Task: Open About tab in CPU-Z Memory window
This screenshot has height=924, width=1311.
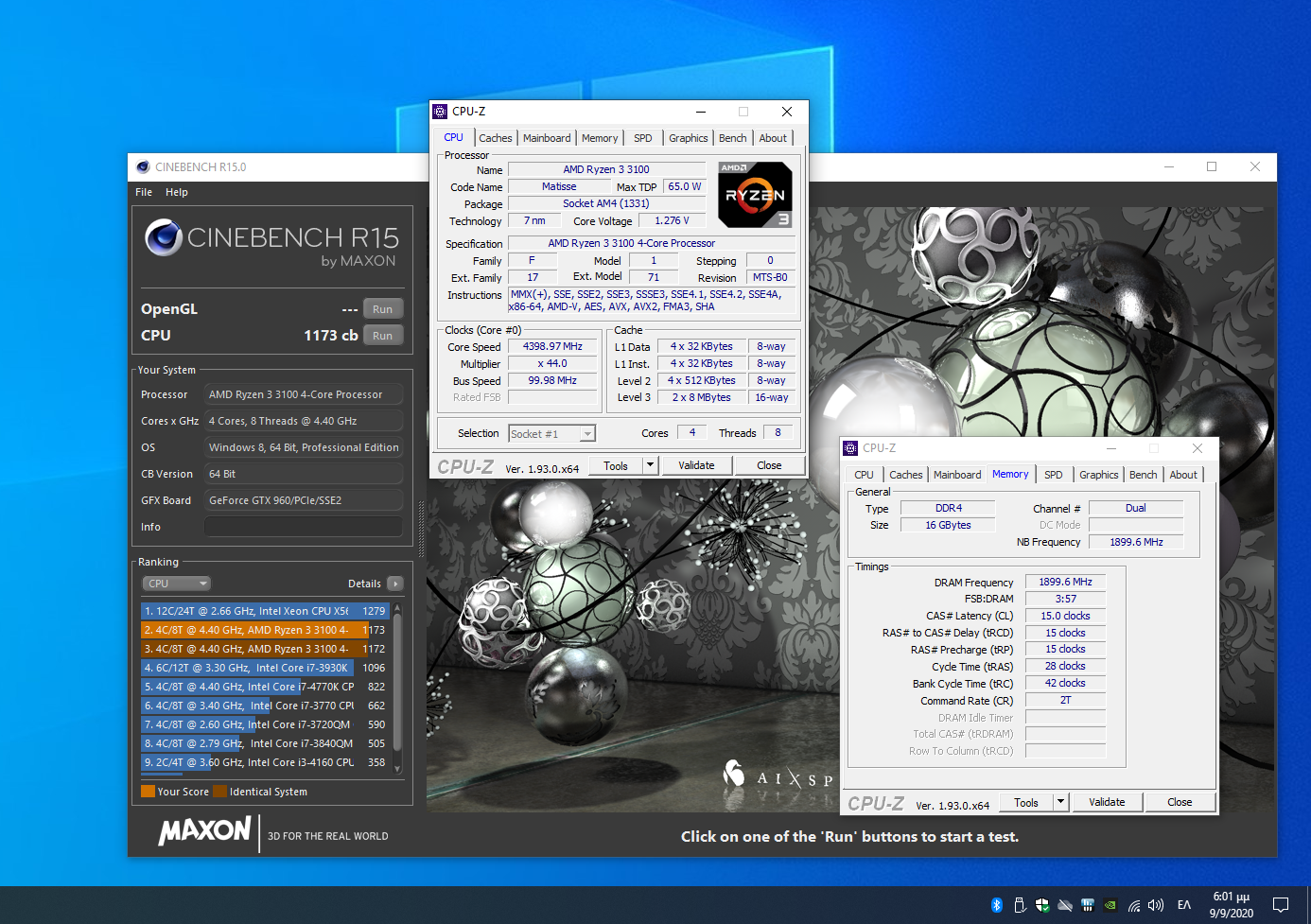Action: [1183, 475]
